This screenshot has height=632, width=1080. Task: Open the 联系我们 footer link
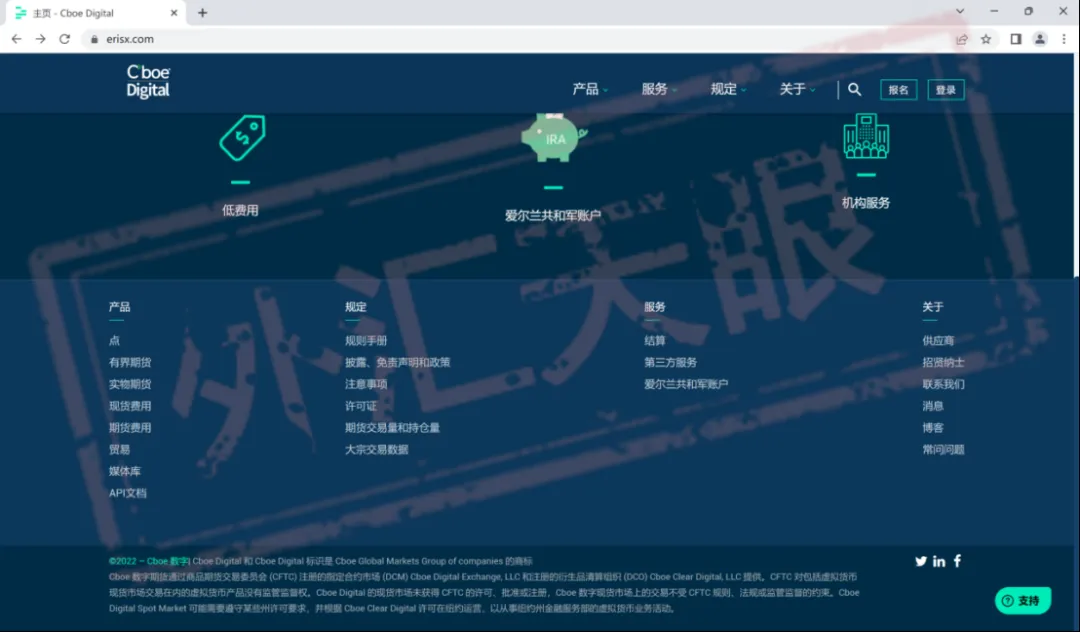(943, 384)
